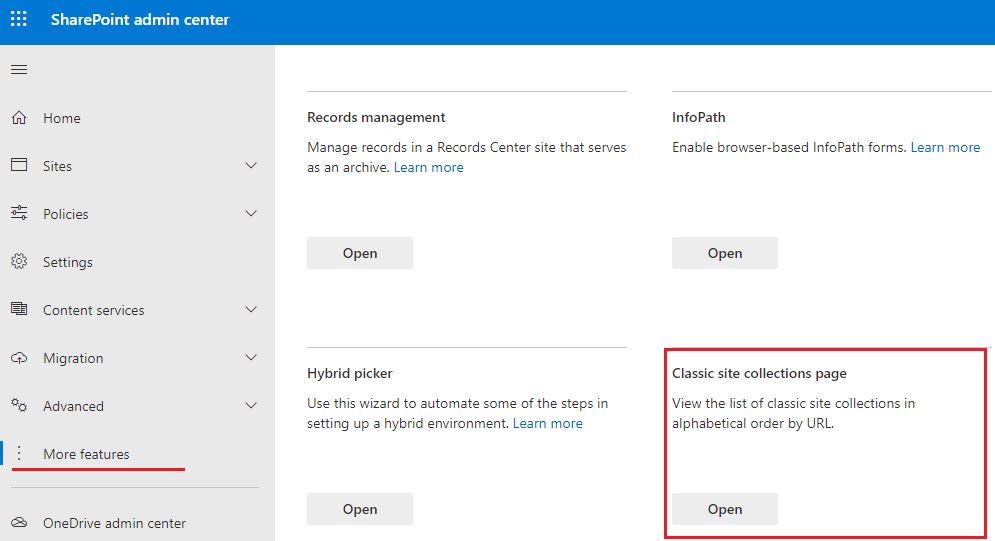995x541 pixels.
Task: Expand the Migration chevron
Action: [x=251, y=358]
